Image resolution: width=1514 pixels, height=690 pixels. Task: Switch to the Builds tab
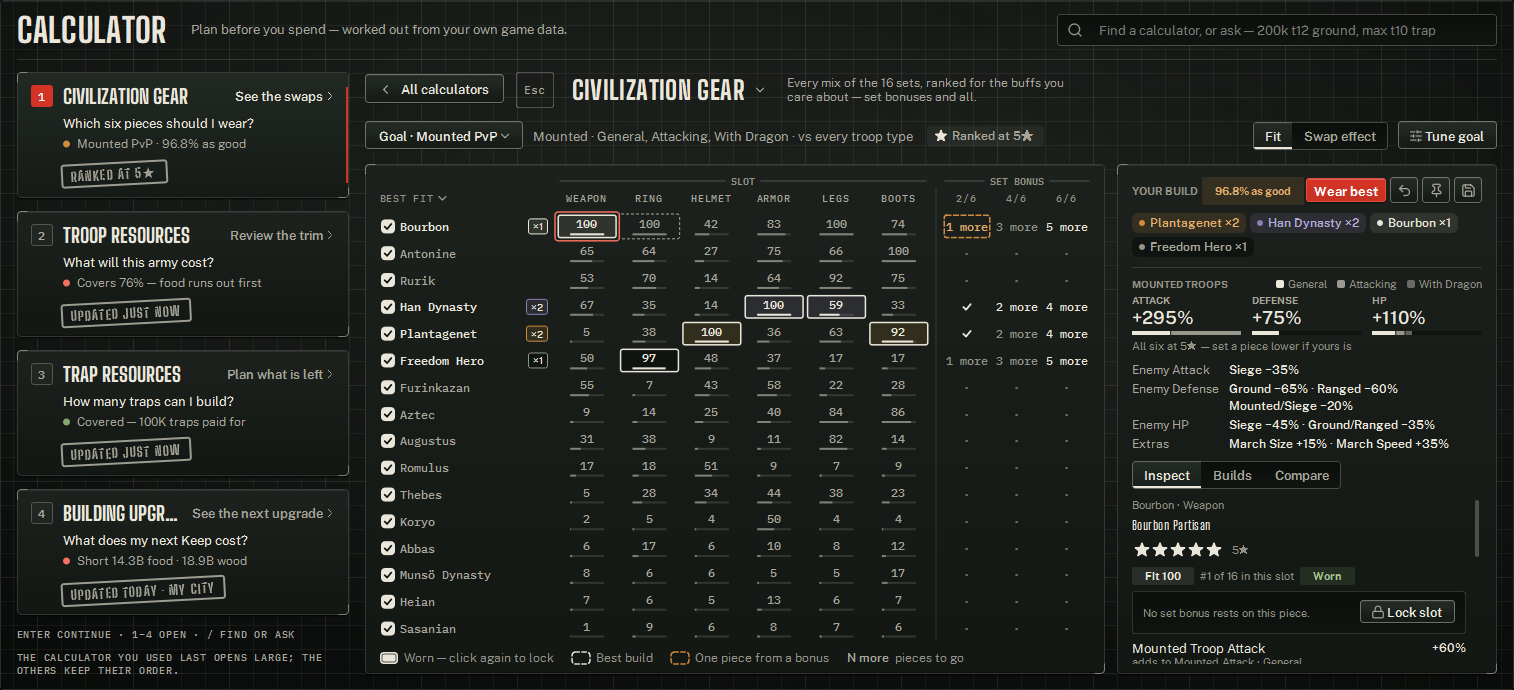tap(1232, 475)
